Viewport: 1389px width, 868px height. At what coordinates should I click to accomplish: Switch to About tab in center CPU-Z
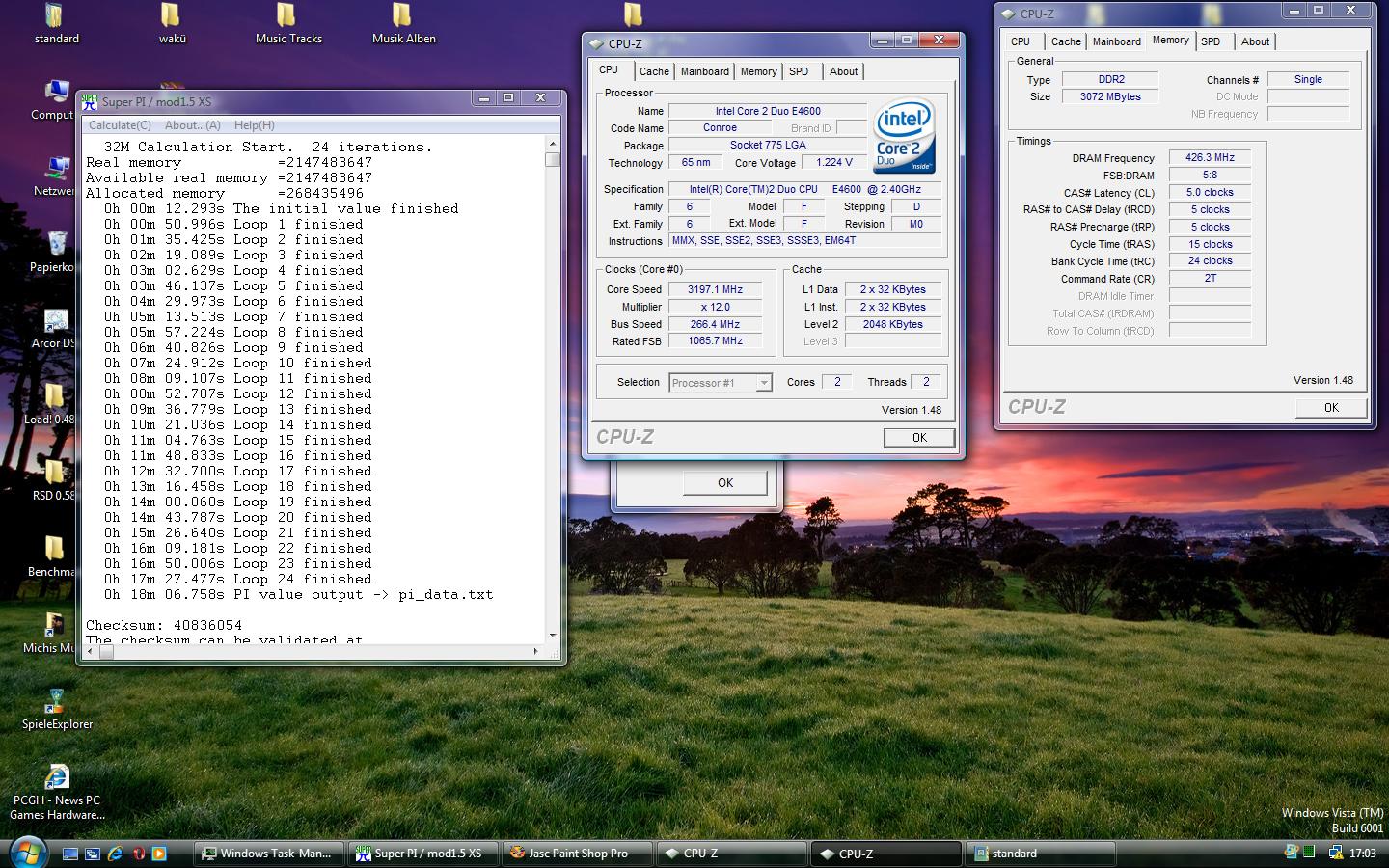coord(843,71)
